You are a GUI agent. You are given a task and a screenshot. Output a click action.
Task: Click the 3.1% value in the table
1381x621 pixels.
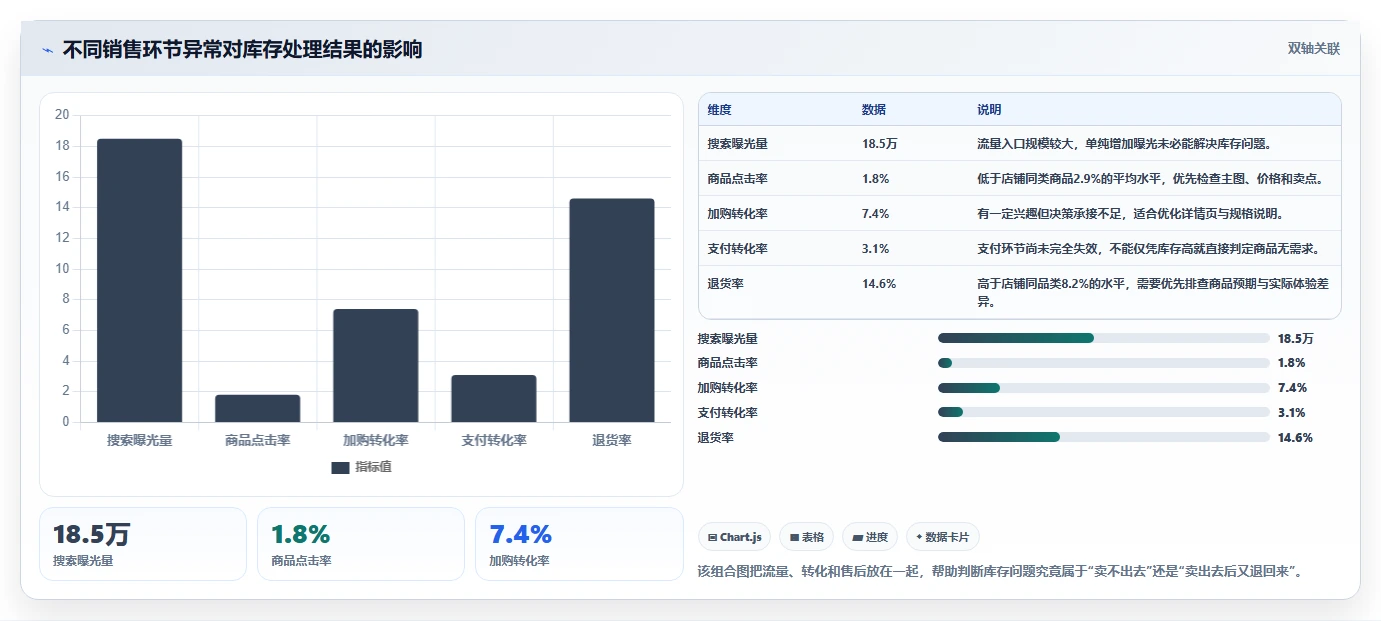(875, 249)
